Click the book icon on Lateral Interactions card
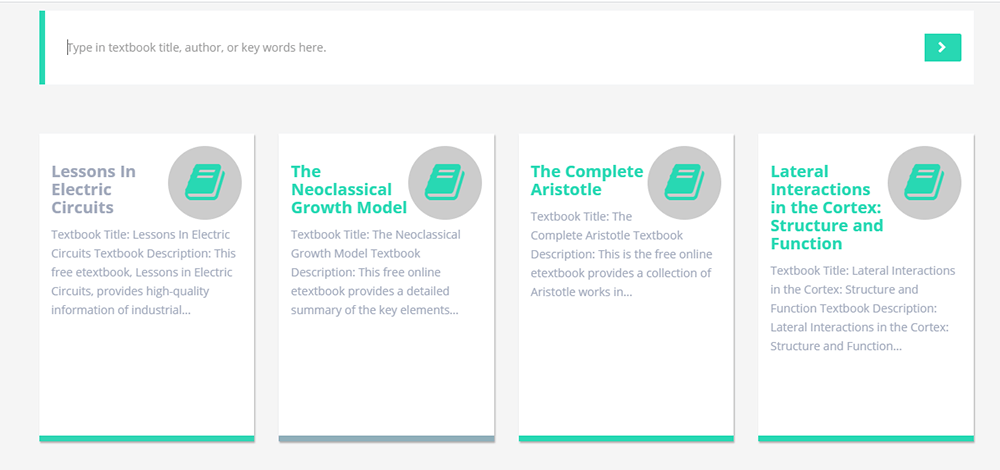The width and height of the screenshot is (1000, 470). coord(924,182)
